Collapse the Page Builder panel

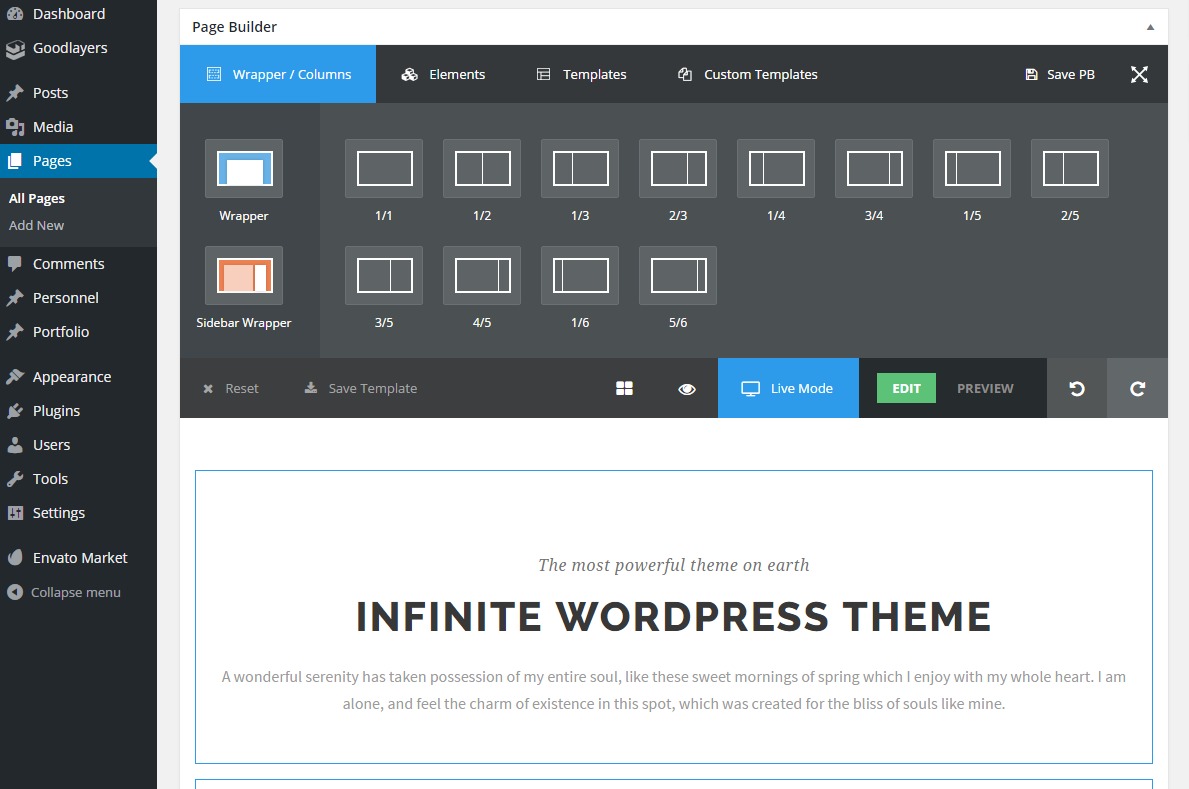pyautogui.click(x=1150, y=27)
